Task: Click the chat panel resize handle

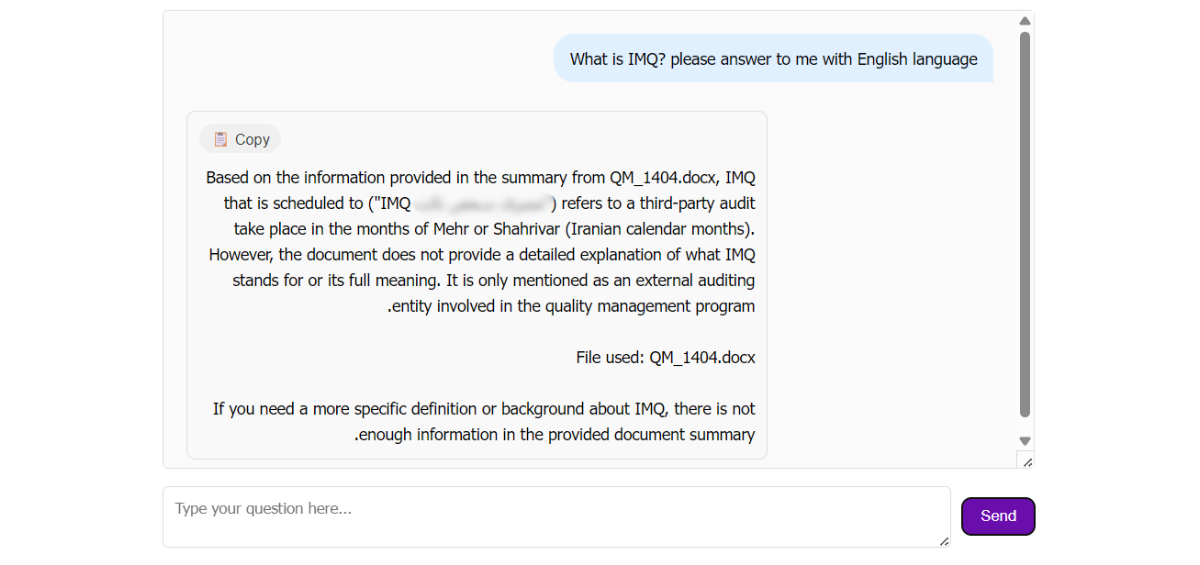Action: click(x=1026, y=461)
